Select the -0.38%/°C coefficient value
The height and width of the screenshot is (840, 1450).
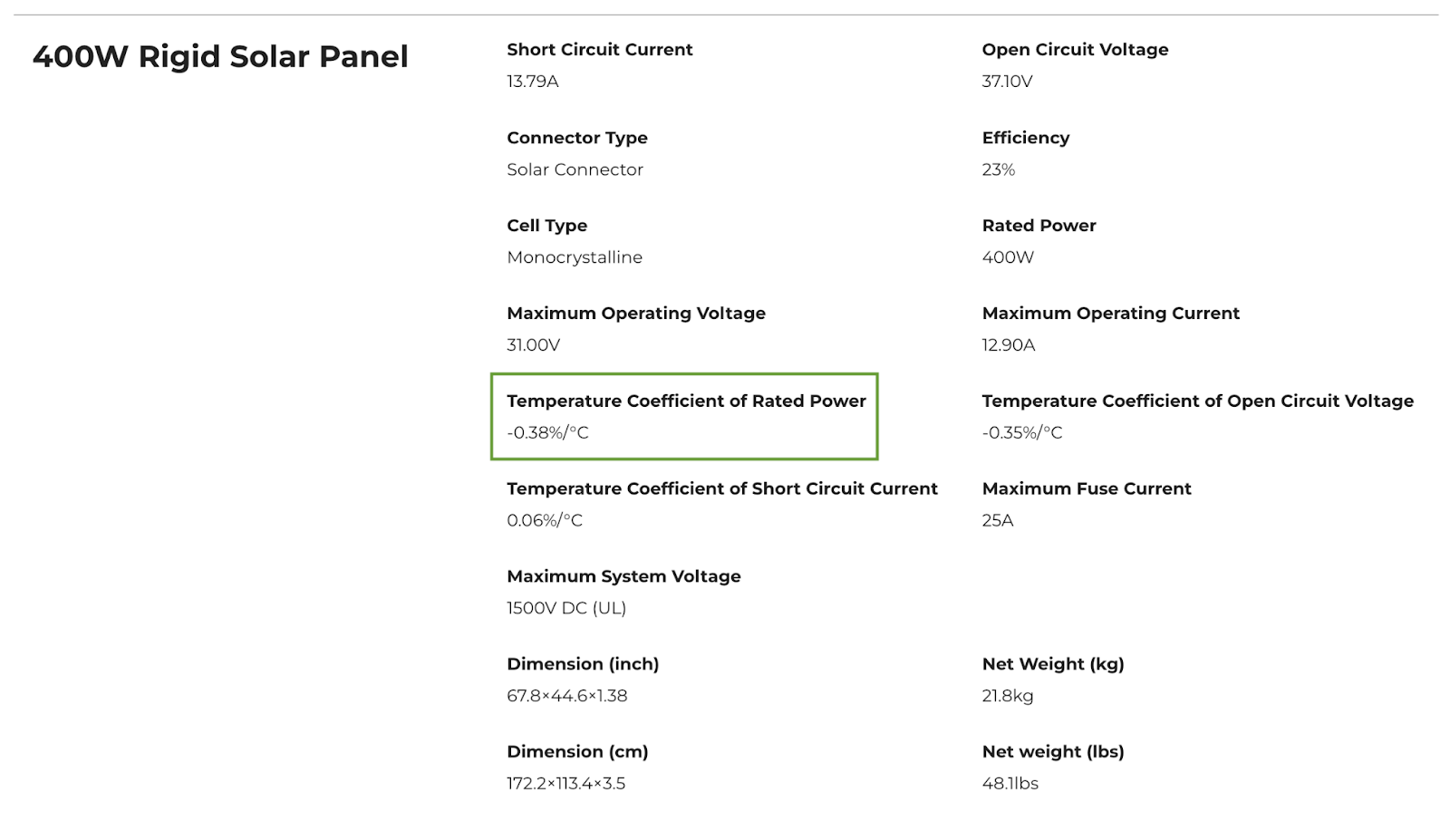[x=547, y=433]
